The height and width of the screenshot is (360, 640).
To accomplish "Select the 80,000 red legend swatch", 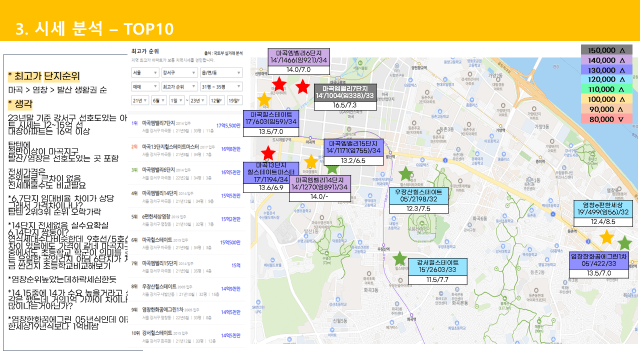I will pos(607,119).
